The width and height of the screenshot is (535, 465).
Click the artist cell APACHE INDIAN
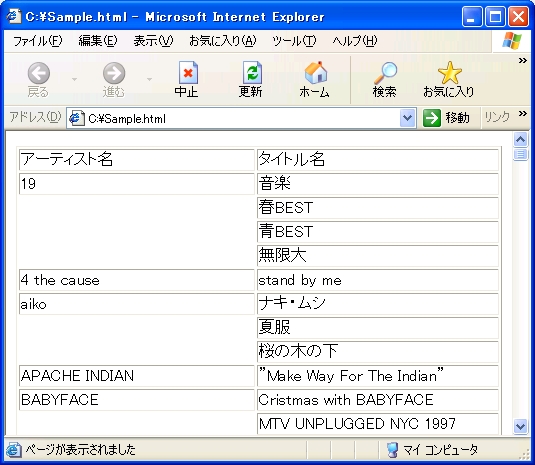(136, 376)
